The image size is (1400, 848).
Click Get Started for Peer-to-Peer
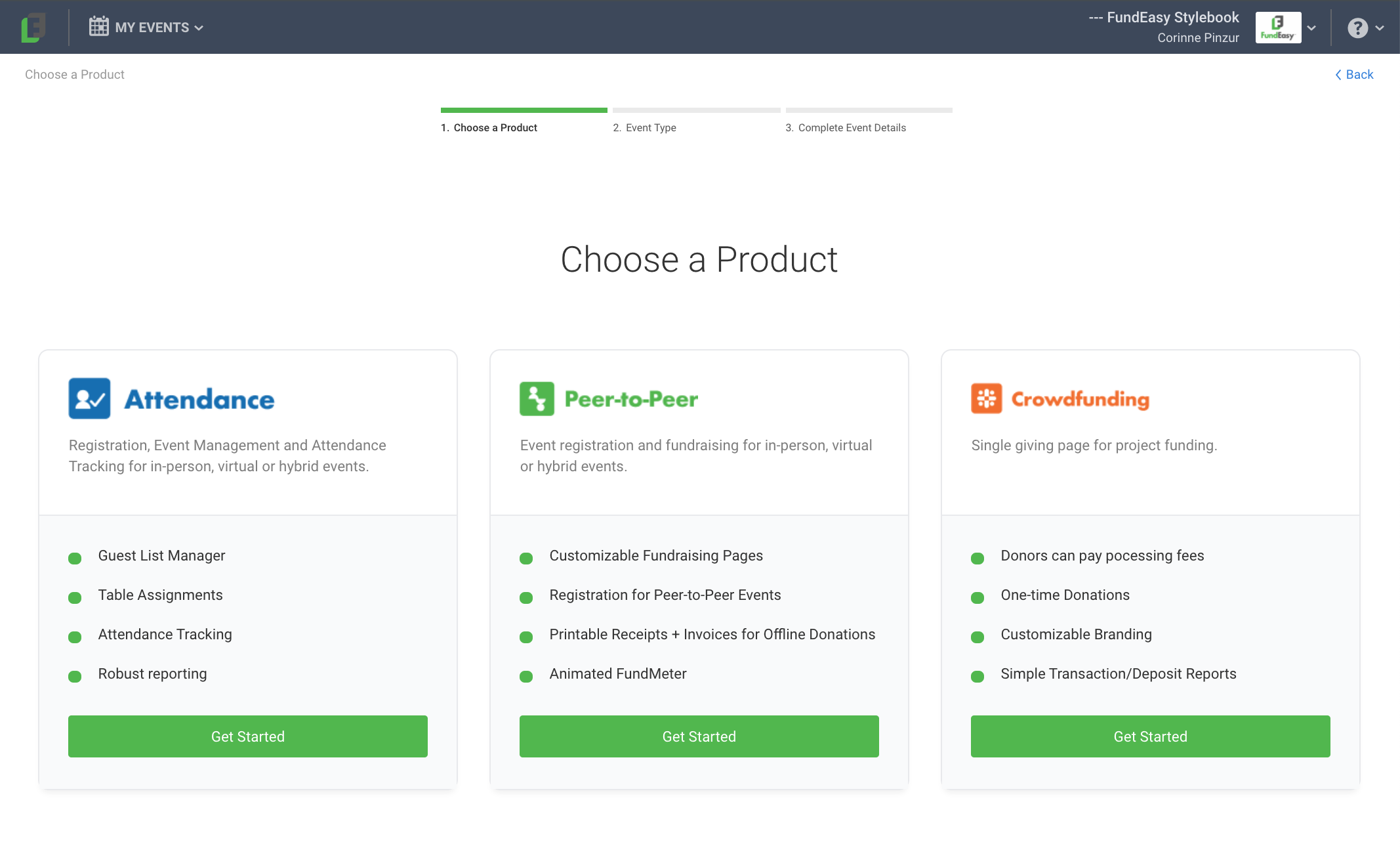(699, 736)
